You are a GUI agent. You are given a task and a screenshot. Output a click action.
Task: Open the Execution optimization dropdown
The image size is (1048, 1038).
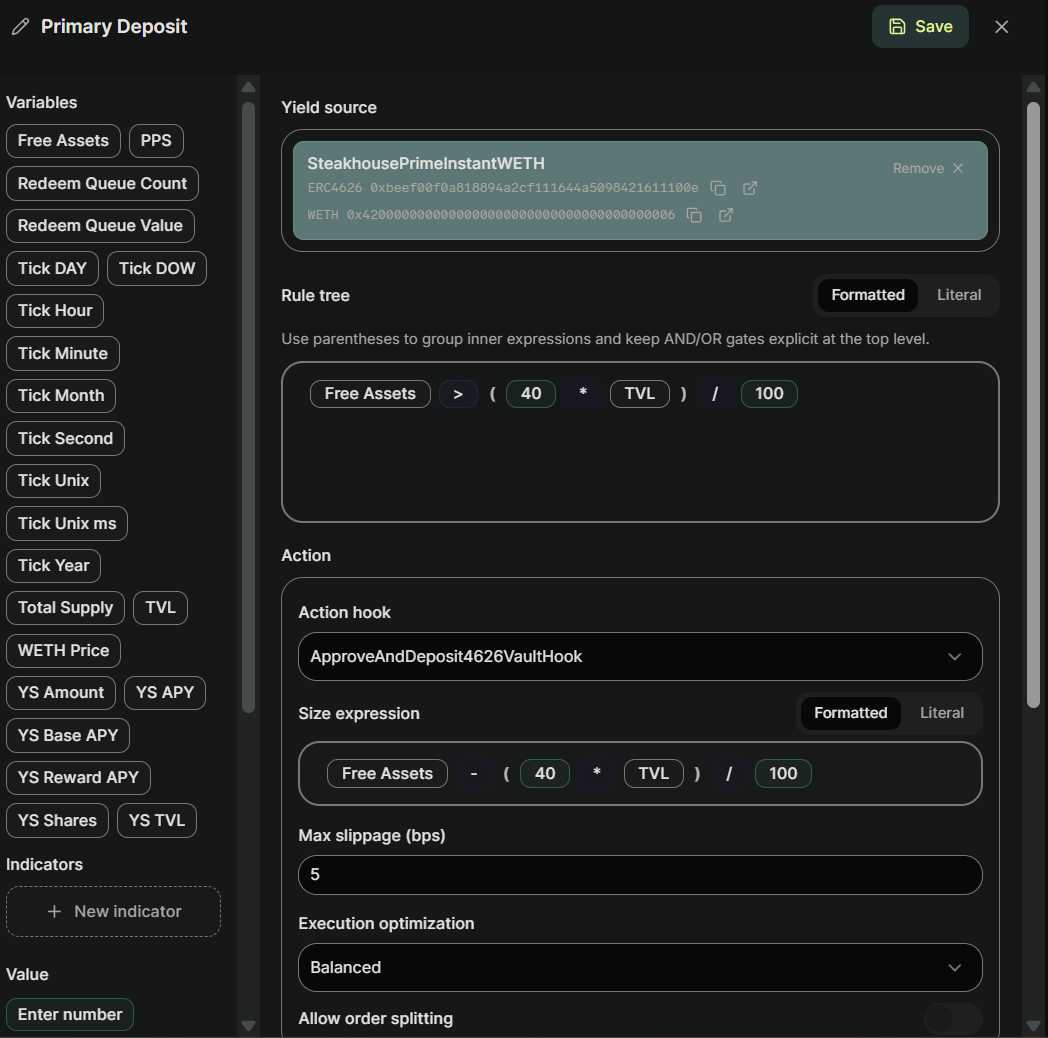pyautogui.click(x=640, y=967)
